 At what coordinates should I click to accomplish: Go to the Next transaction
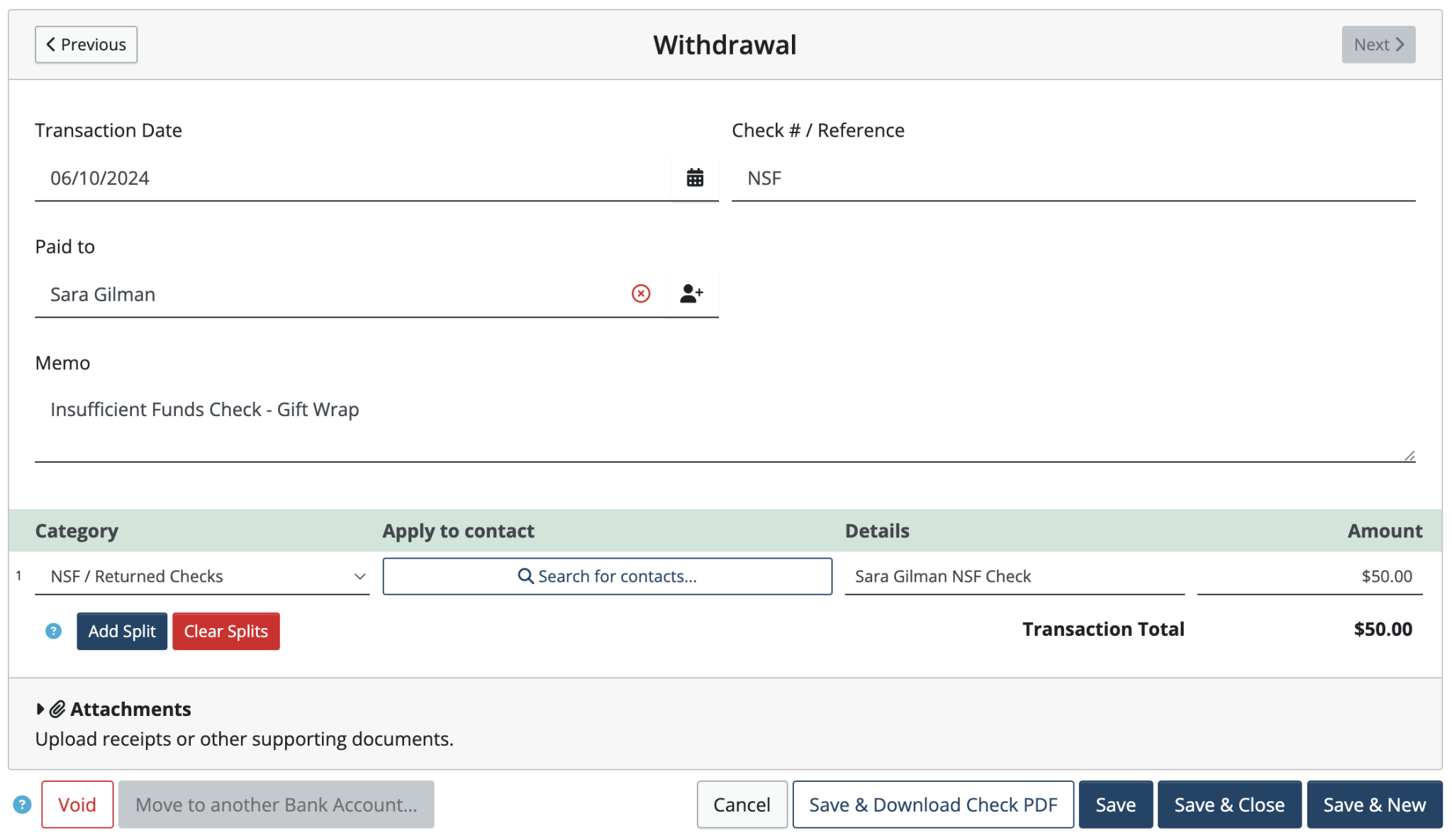pos(1378,45)
